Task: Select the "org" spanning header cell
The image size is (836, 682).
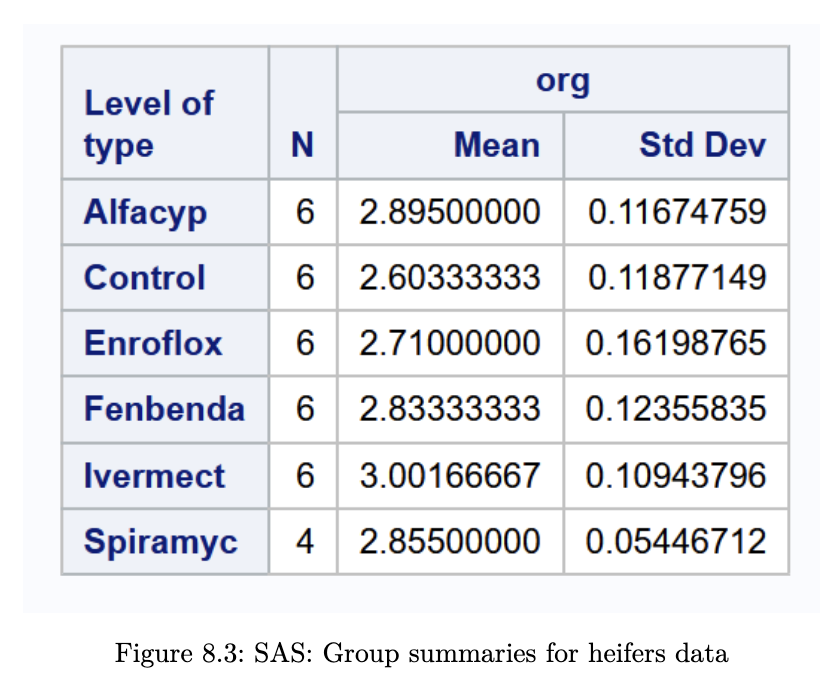Action: [562, 81]
